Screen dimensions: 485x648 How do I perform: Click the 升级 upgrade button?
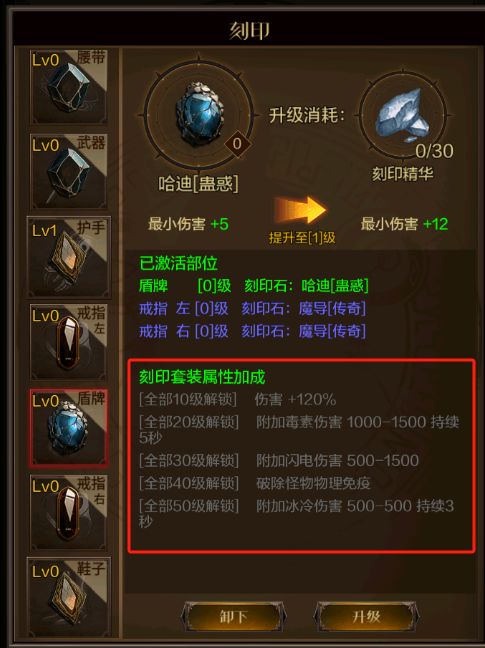tap(366, 617)
